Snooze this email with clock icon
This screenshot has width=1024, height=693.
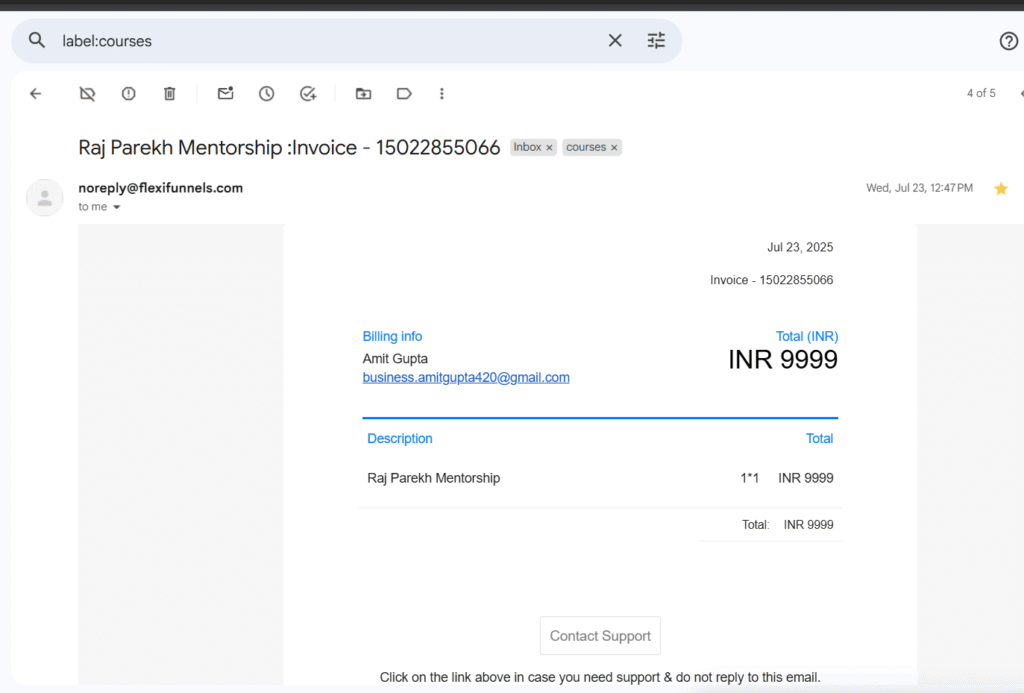[266, 94]
